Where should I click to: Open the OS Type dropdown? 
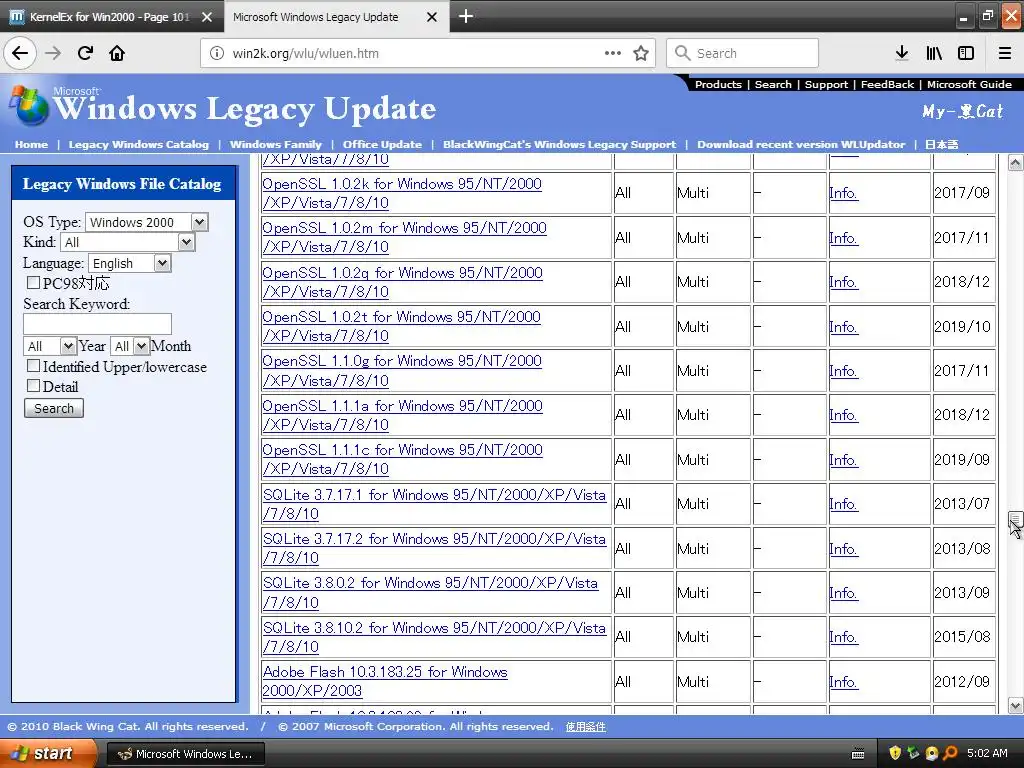click(x=147, y=222)
